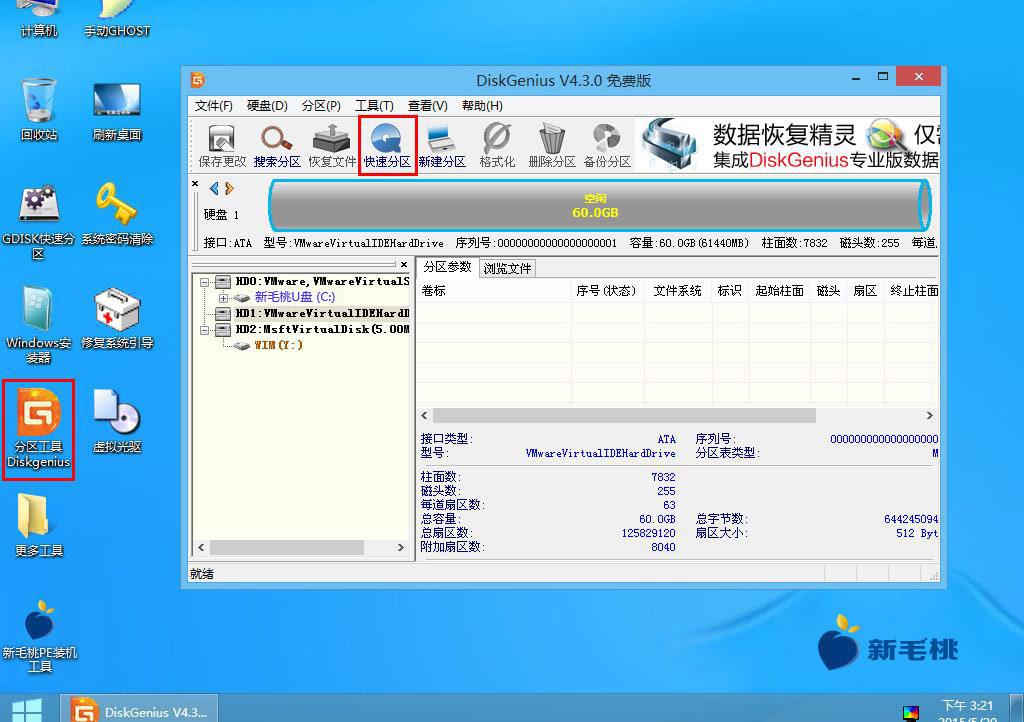The height and width of the screenshot is (722, 1024).
Task: Collapse the HD0 VMware disk tree node
Action: pyautogui.click(x=204, y=282)
